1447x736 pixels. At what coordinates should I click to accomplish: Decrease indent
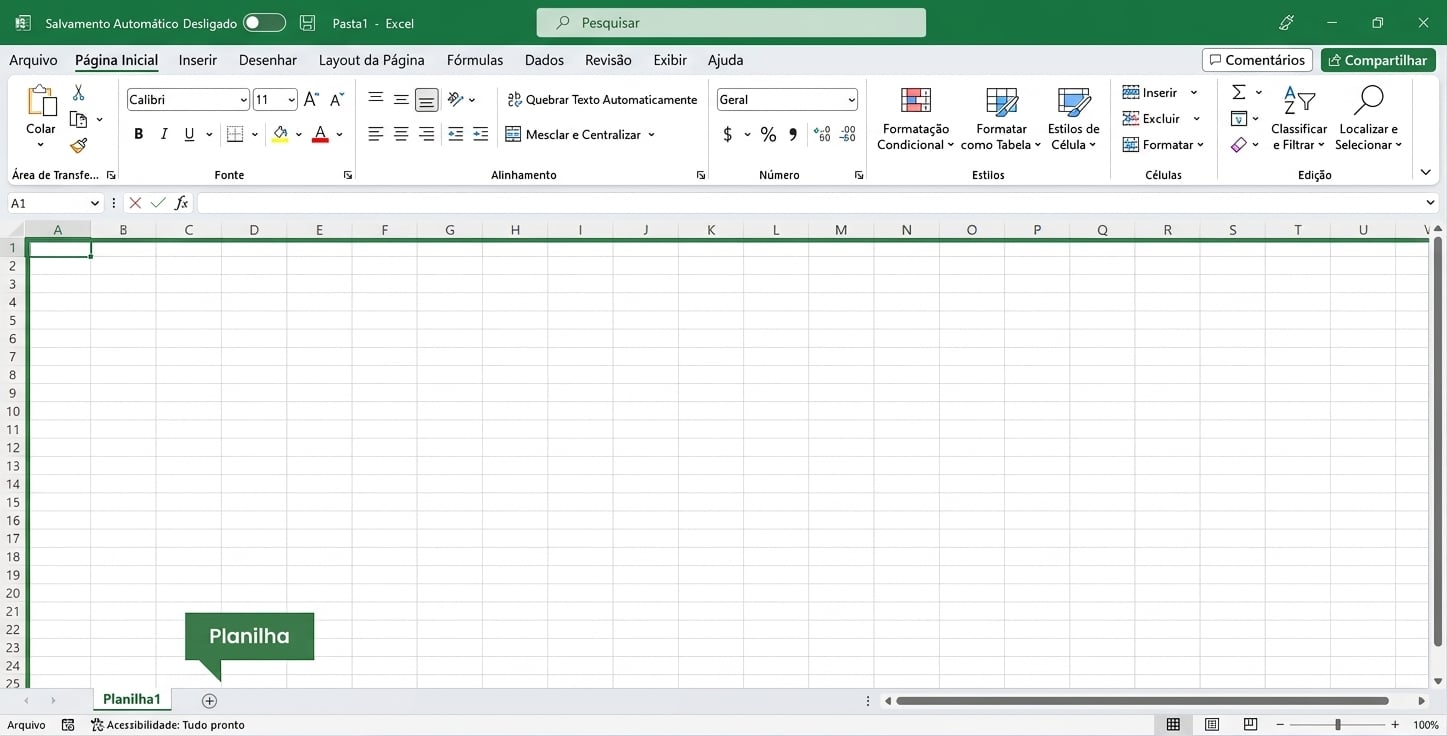[455, 134]
